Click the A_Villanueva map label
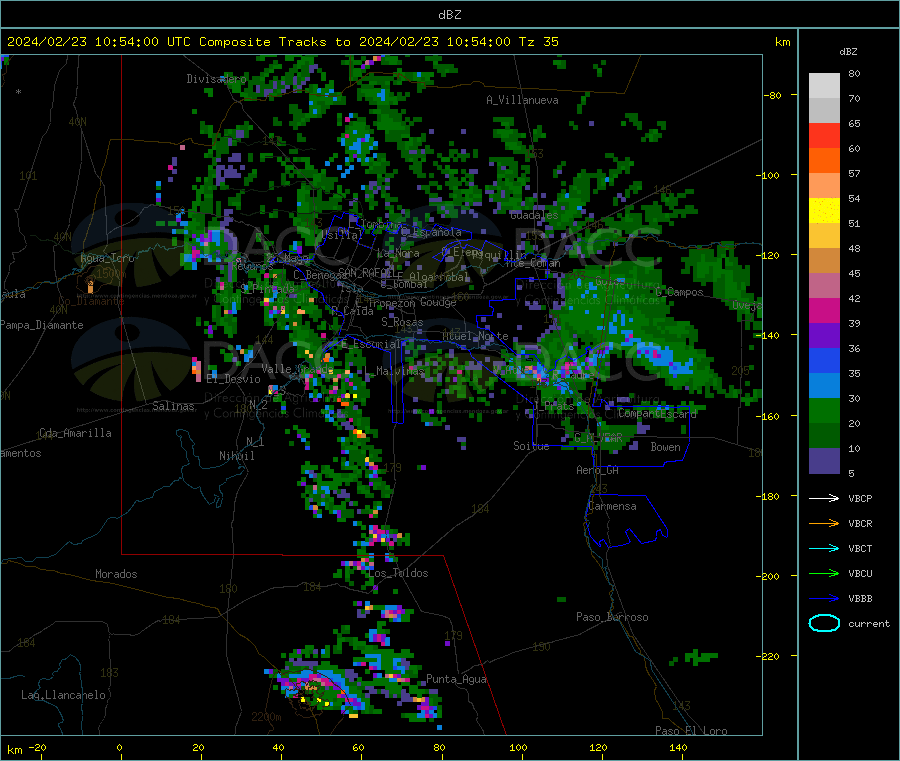 point(522,100)
